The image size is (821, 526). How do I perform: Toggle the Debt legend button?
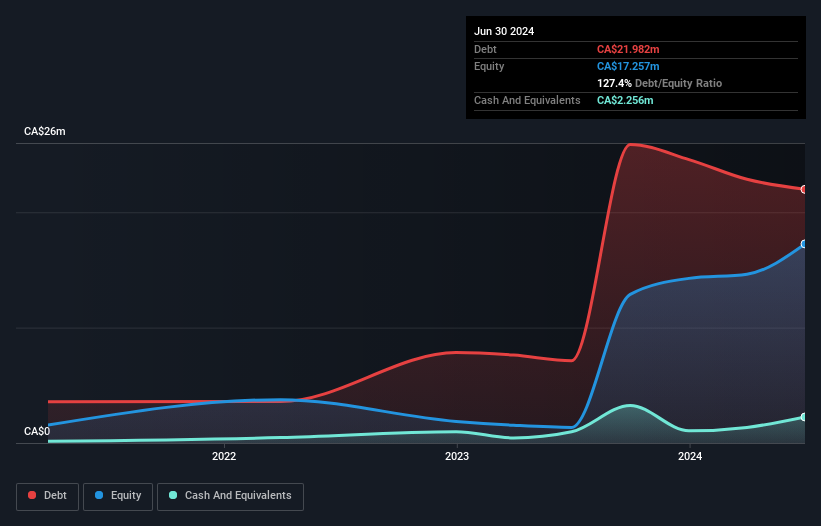point(48,496)
